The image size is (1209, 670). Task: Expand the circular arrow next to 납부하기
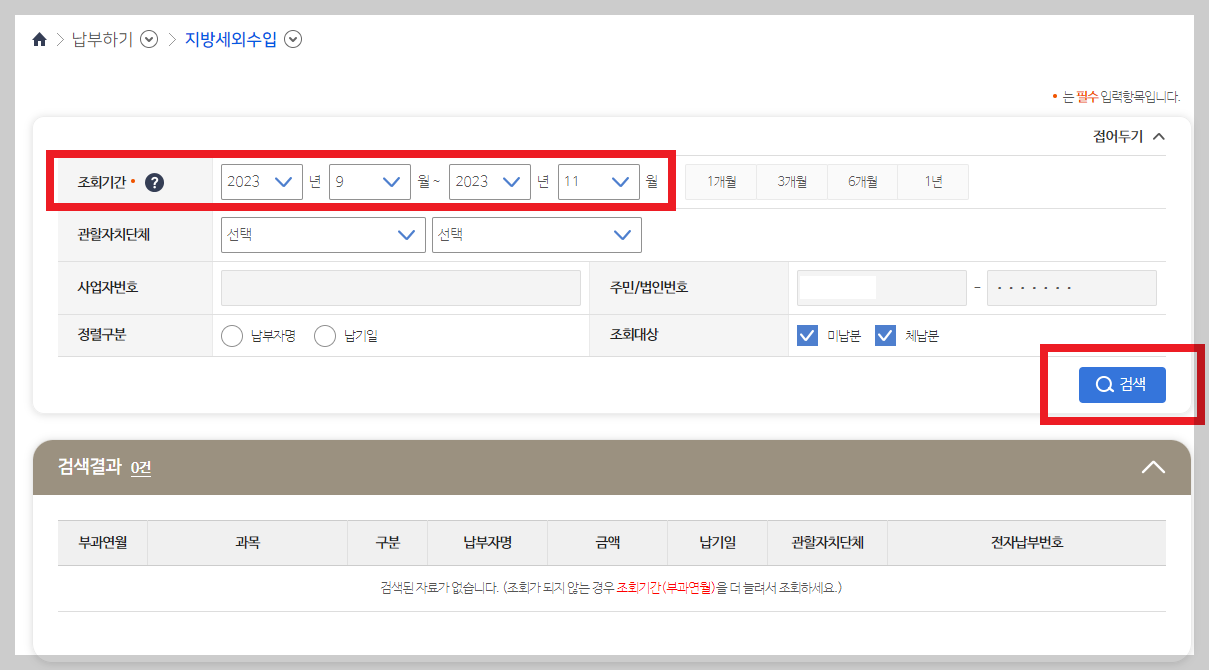click(x=148, y=39)
